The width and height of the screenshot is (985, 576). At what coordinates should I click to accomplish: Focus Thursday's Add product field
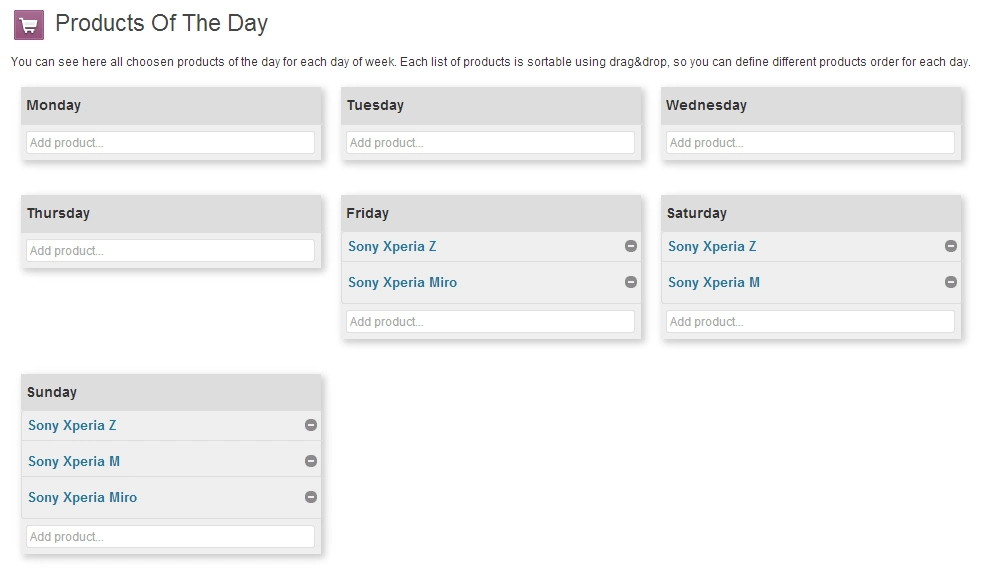tap(170, 251)
